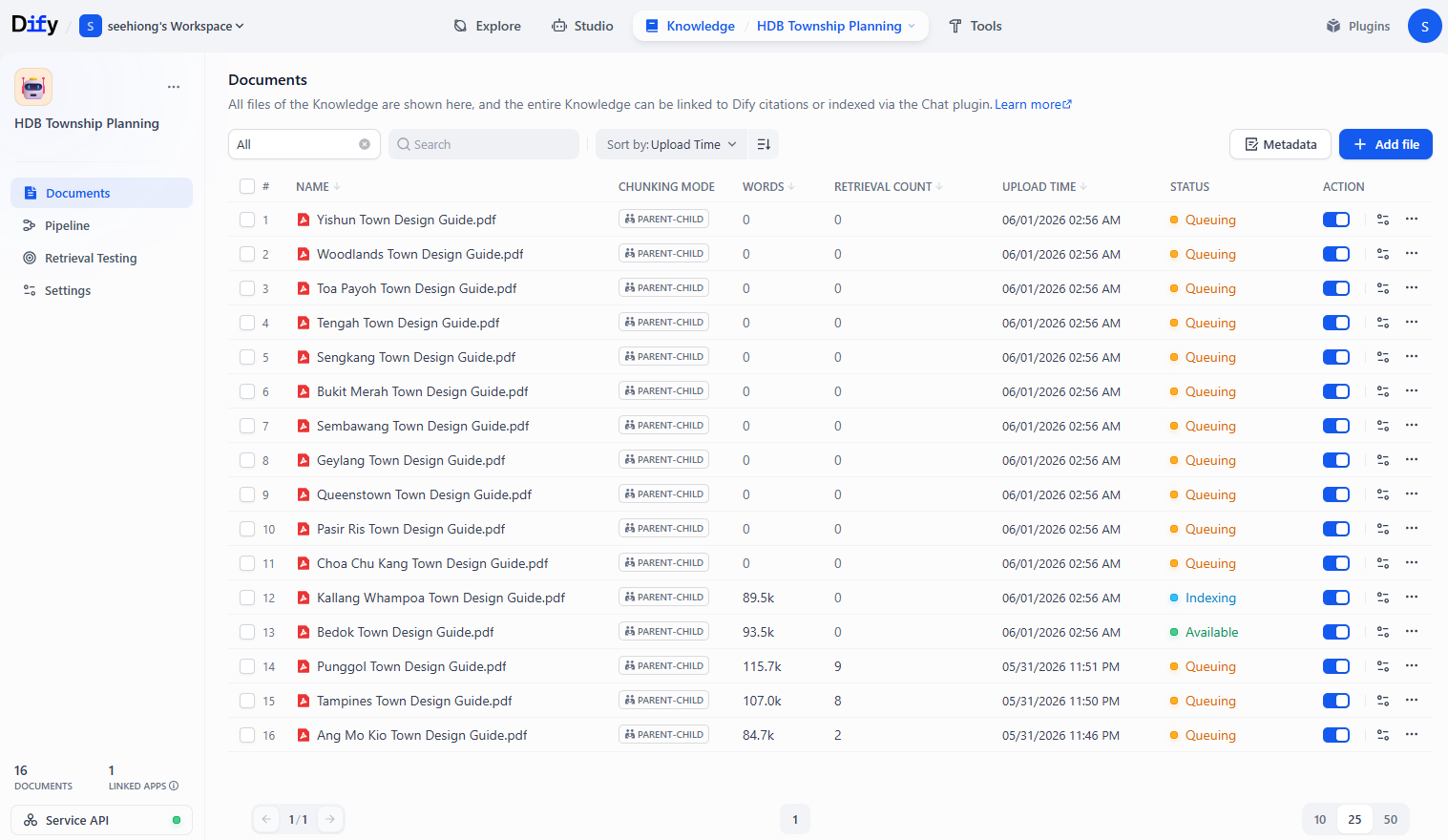Open the Sort by Upload Time dropdown

tap(672, 144)
